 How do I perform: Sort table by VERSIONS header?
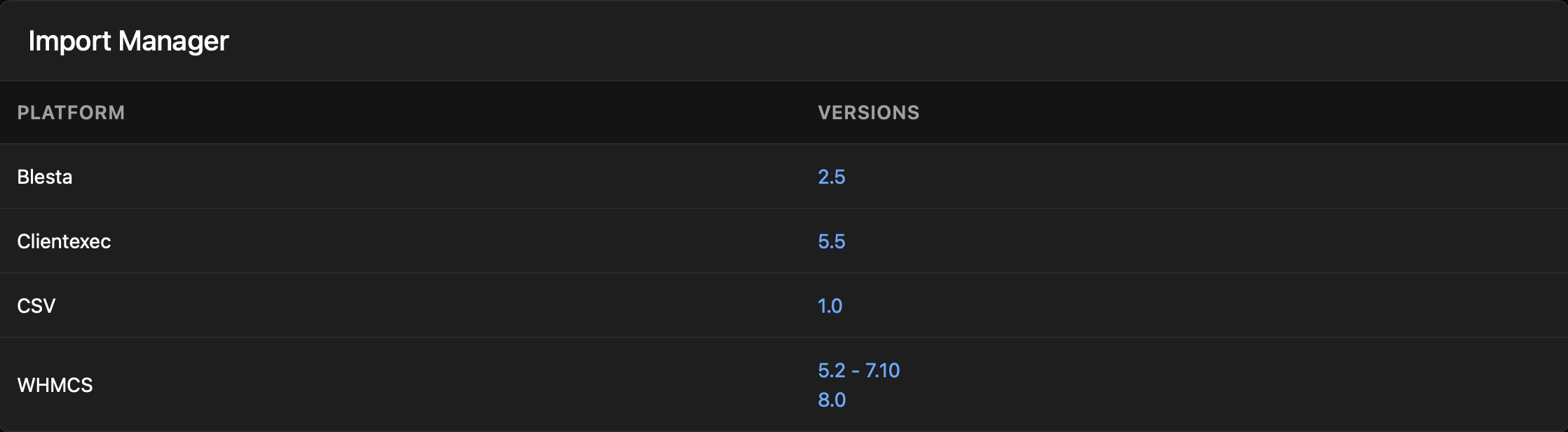point(868,113)
